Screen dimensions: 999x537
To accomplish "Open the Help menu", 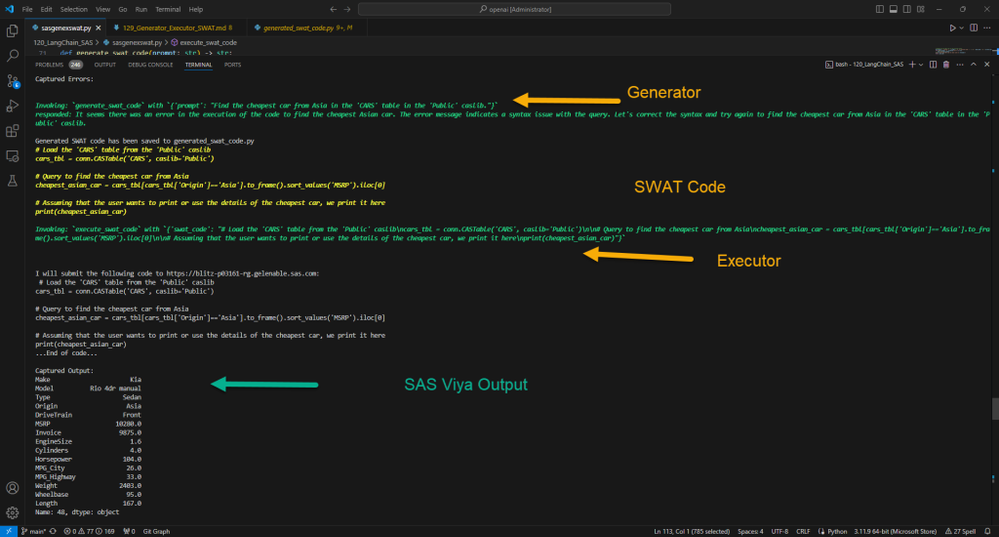I will tap(196, 9).
